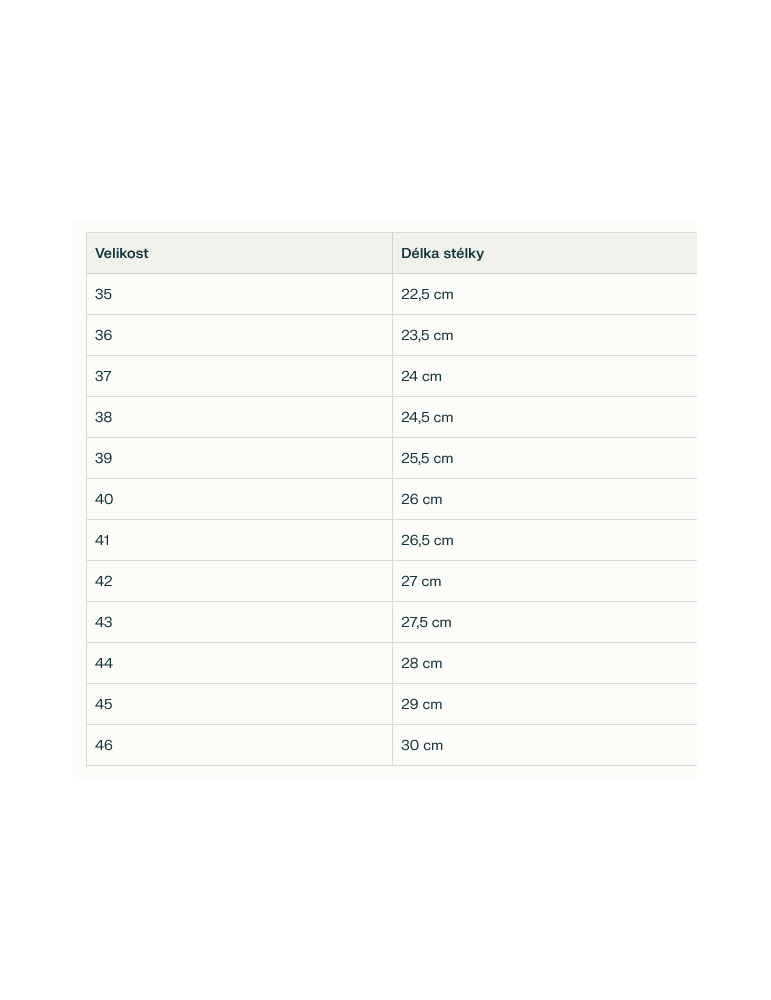Click the 30 cm length cell
Screen dimensions: 771x1000
tap(422, 745)
